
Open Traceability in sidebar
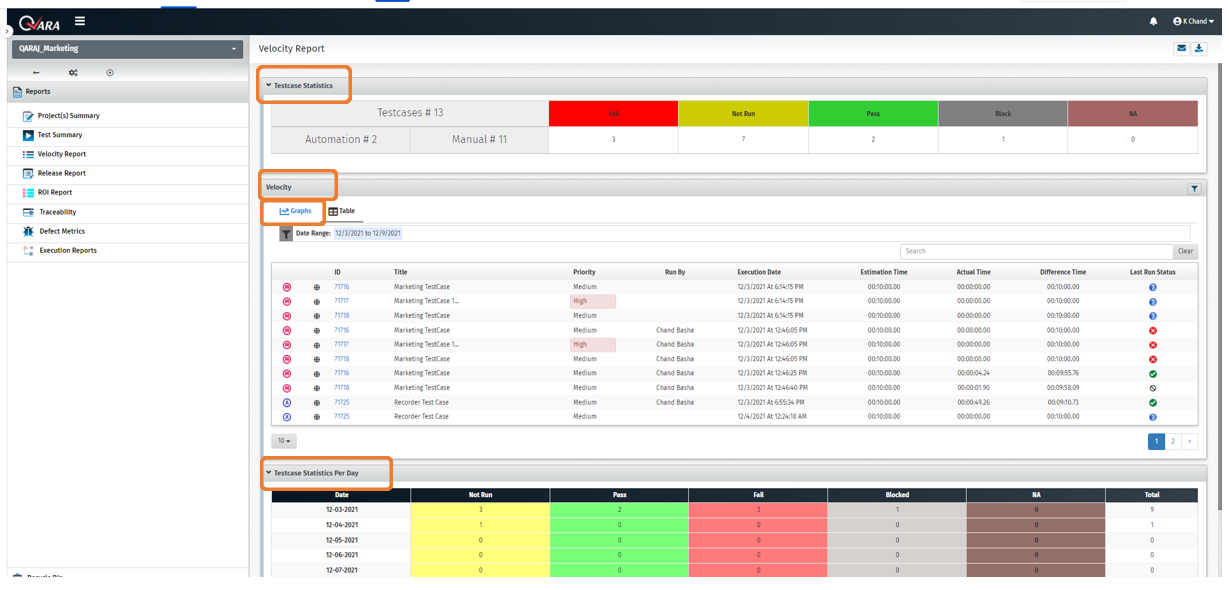coord(58,212)
